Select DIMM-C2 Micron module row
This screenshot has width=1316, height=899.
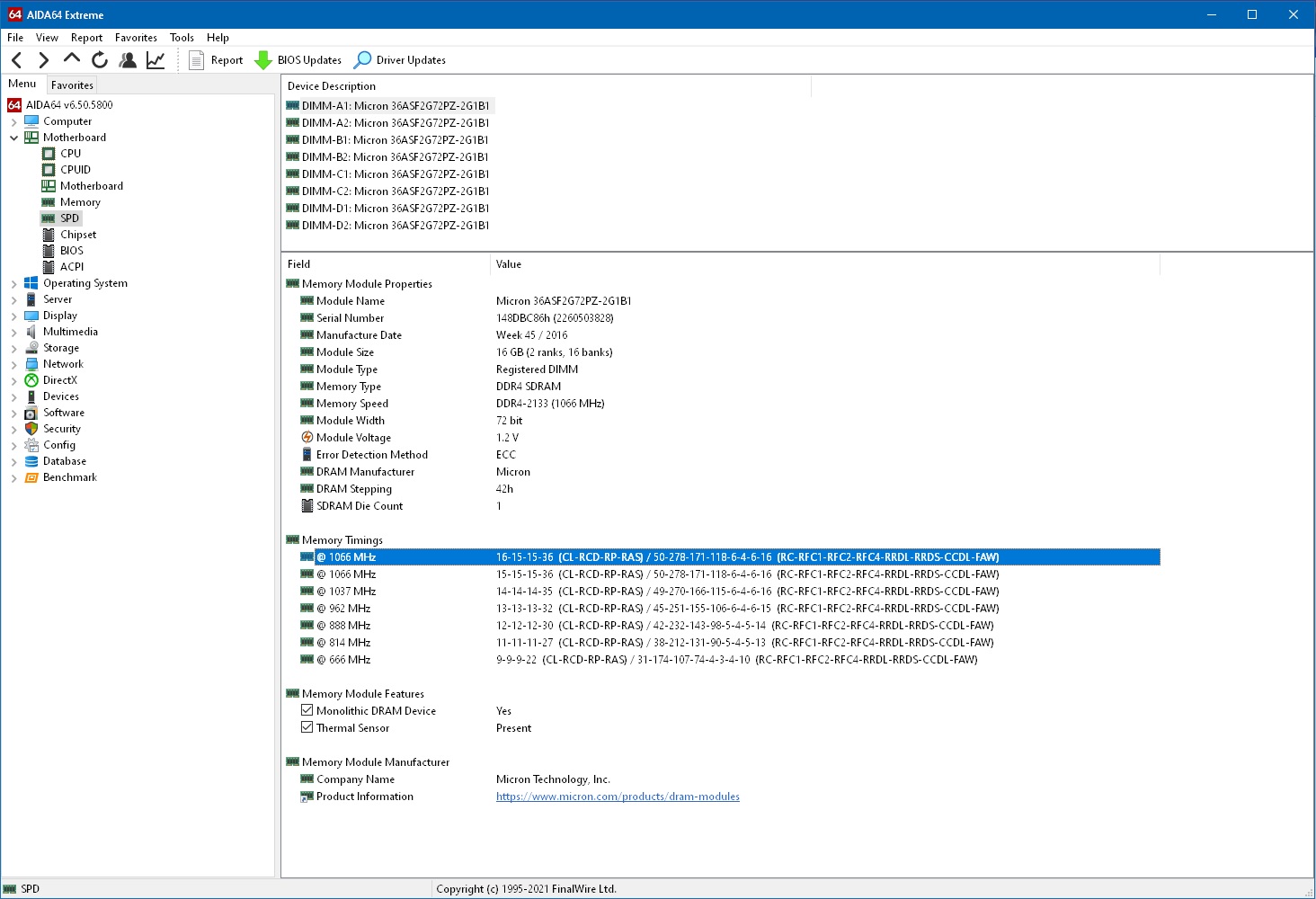point(387,191)
